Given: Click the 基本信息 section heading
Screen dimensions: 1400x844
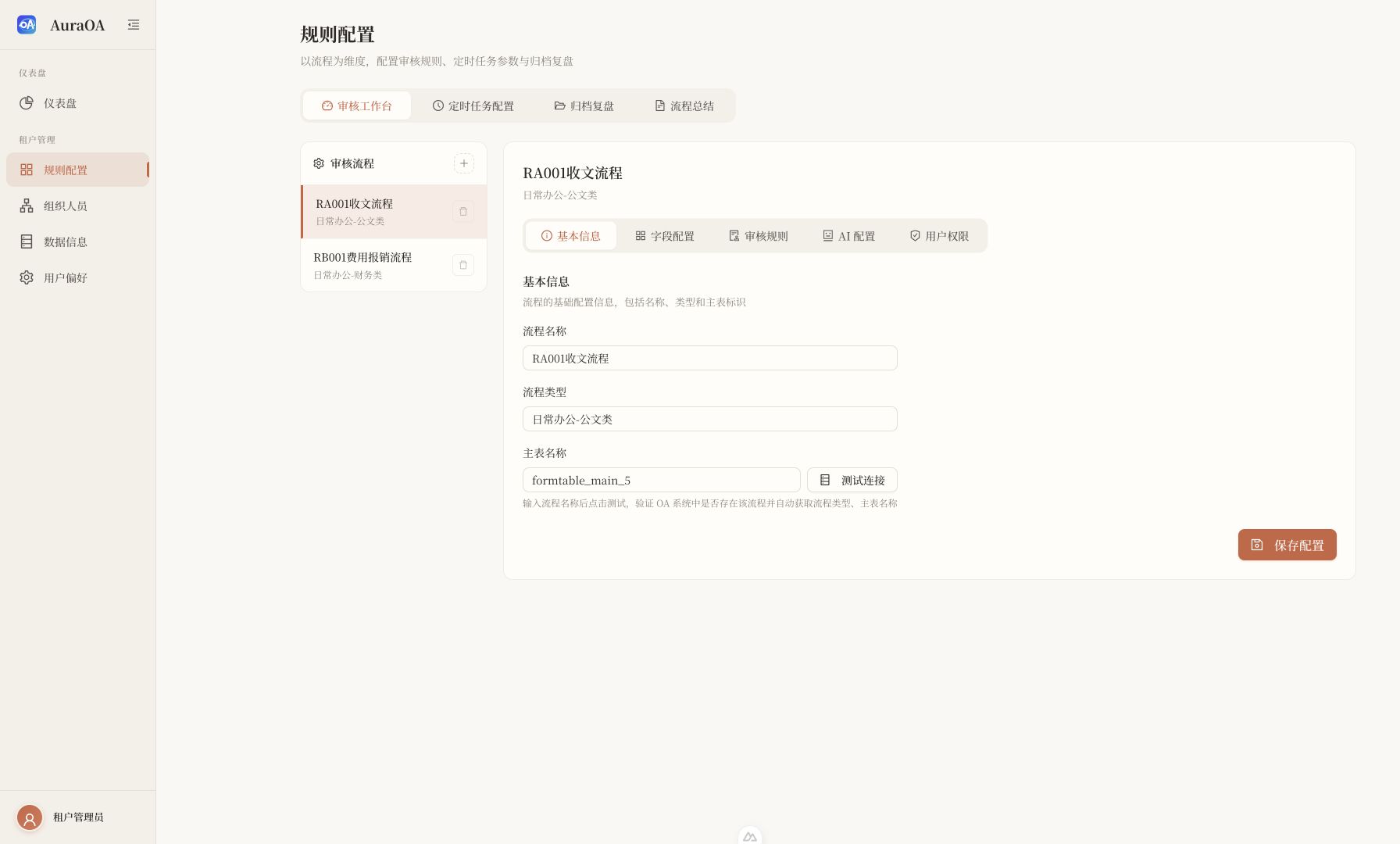Looking at the screenshot, I should coord(546,281).
